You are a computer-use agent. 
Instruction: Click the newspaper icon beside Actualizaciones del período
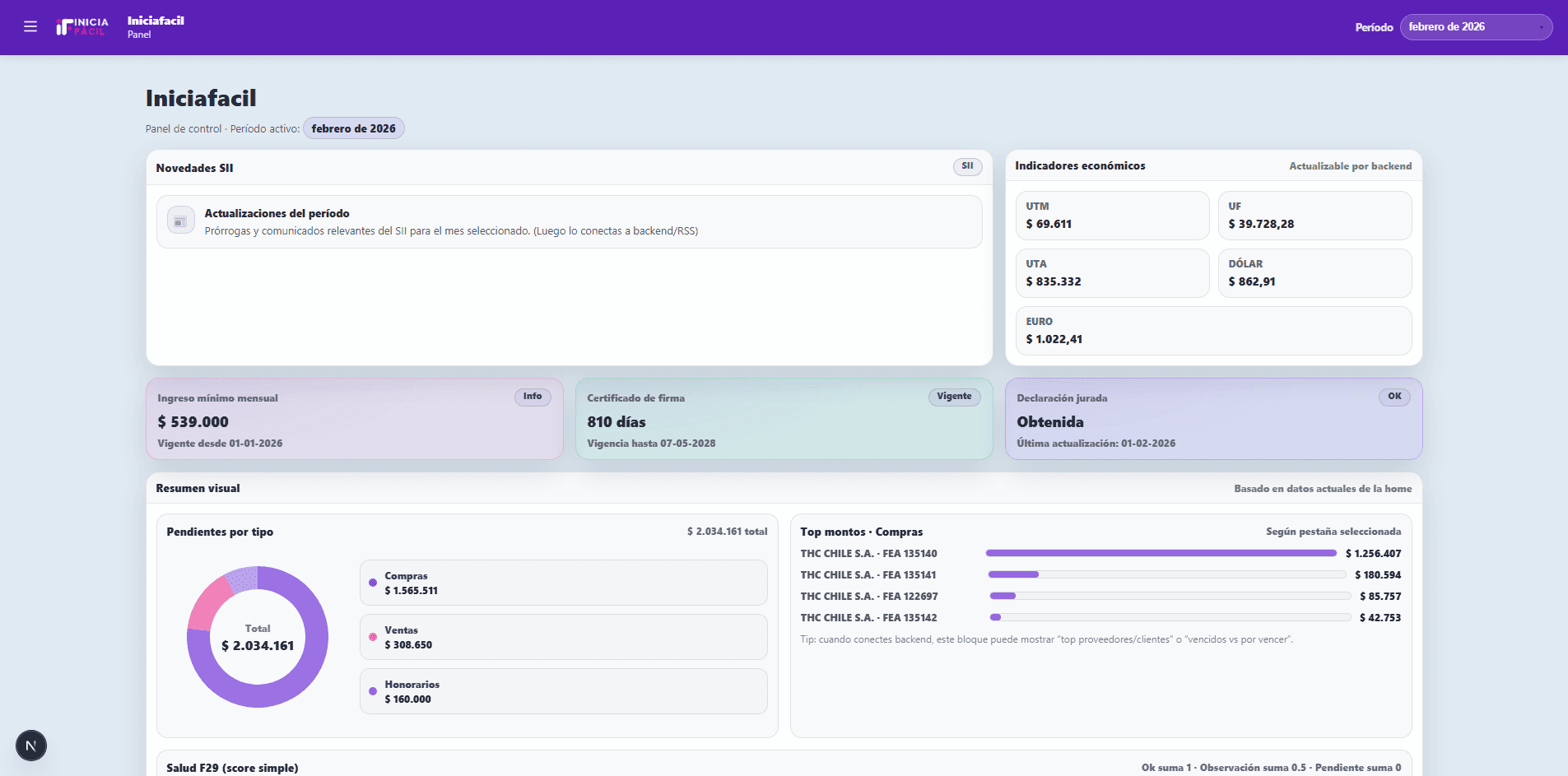(181, 221)
